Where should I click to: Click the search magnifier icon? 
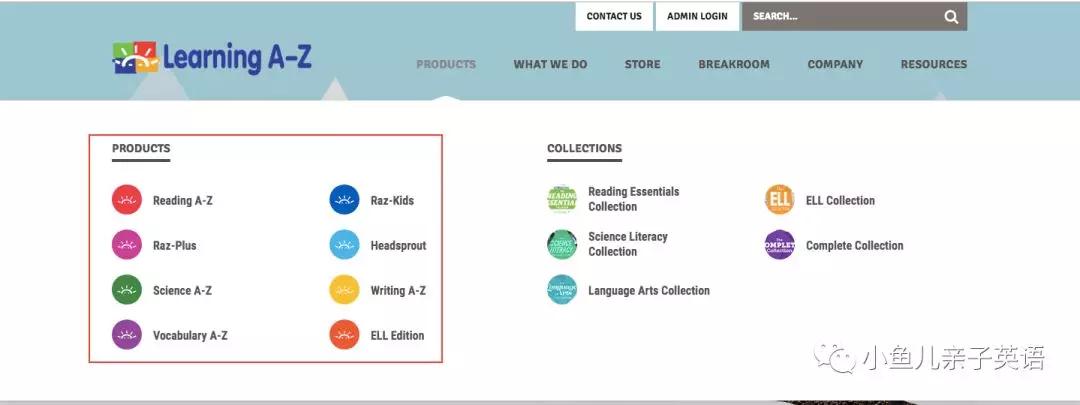click(x=951, y=17)
